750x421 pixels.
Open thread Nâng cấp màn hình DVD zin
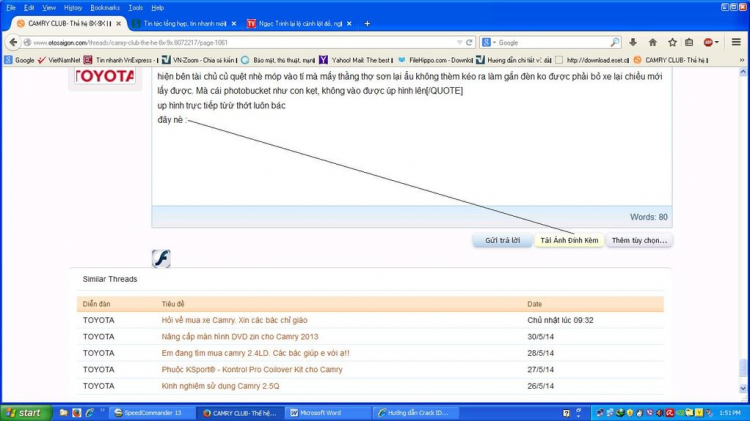[240, 337]
